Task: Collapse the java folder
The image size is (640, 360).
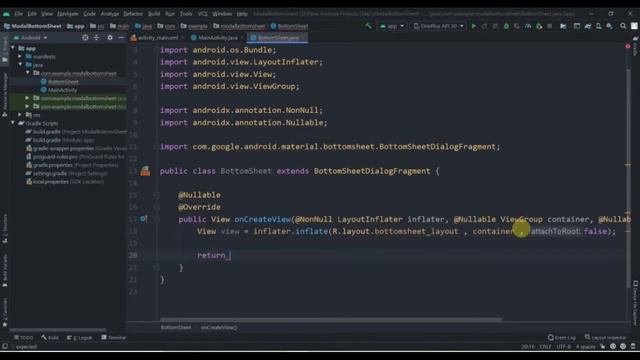Action: tap(20, 65)
